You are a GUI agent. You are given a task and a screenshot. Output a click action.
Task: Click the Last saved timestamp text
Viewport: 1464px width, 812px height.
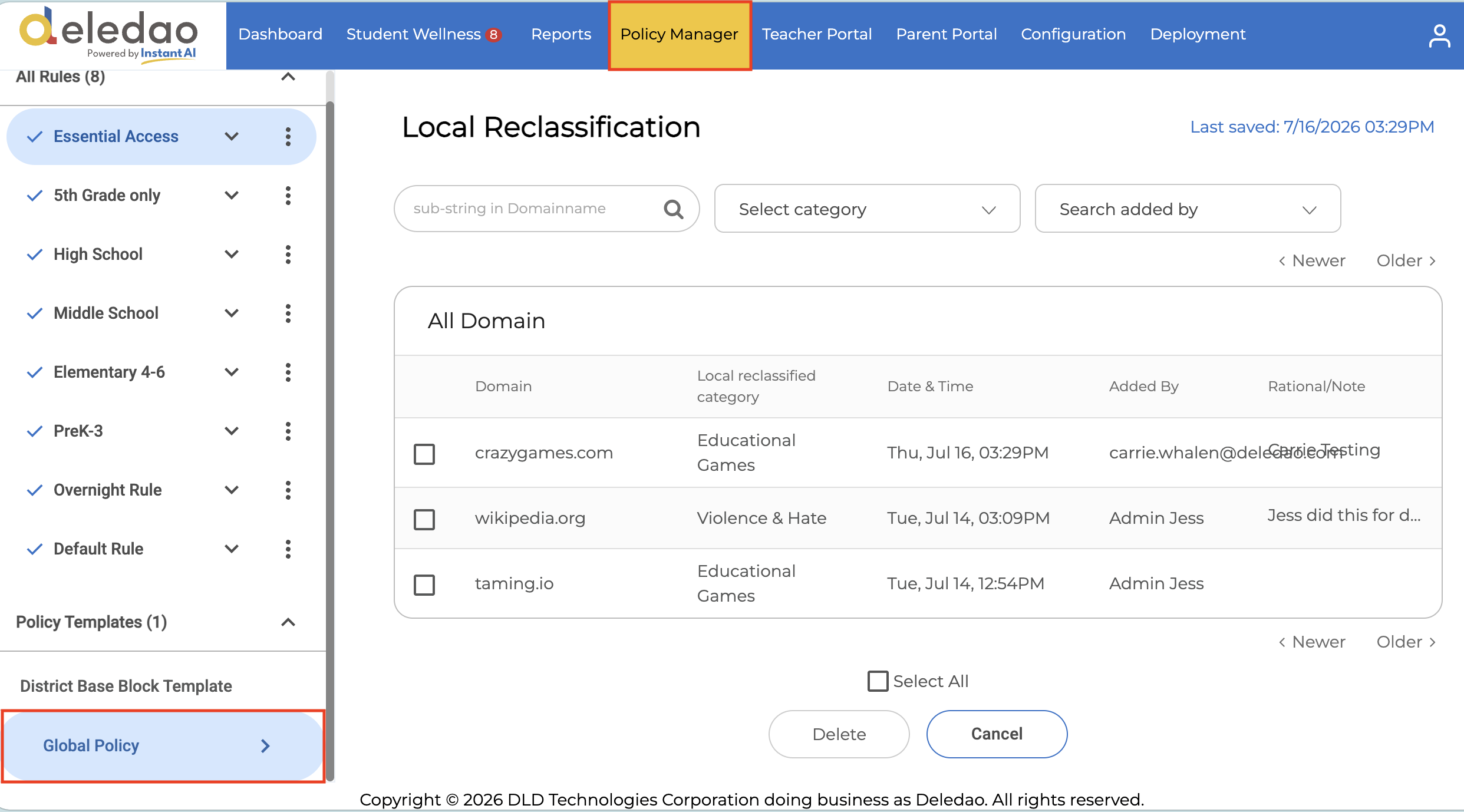pyautogui.click(x=1313, y=127)
